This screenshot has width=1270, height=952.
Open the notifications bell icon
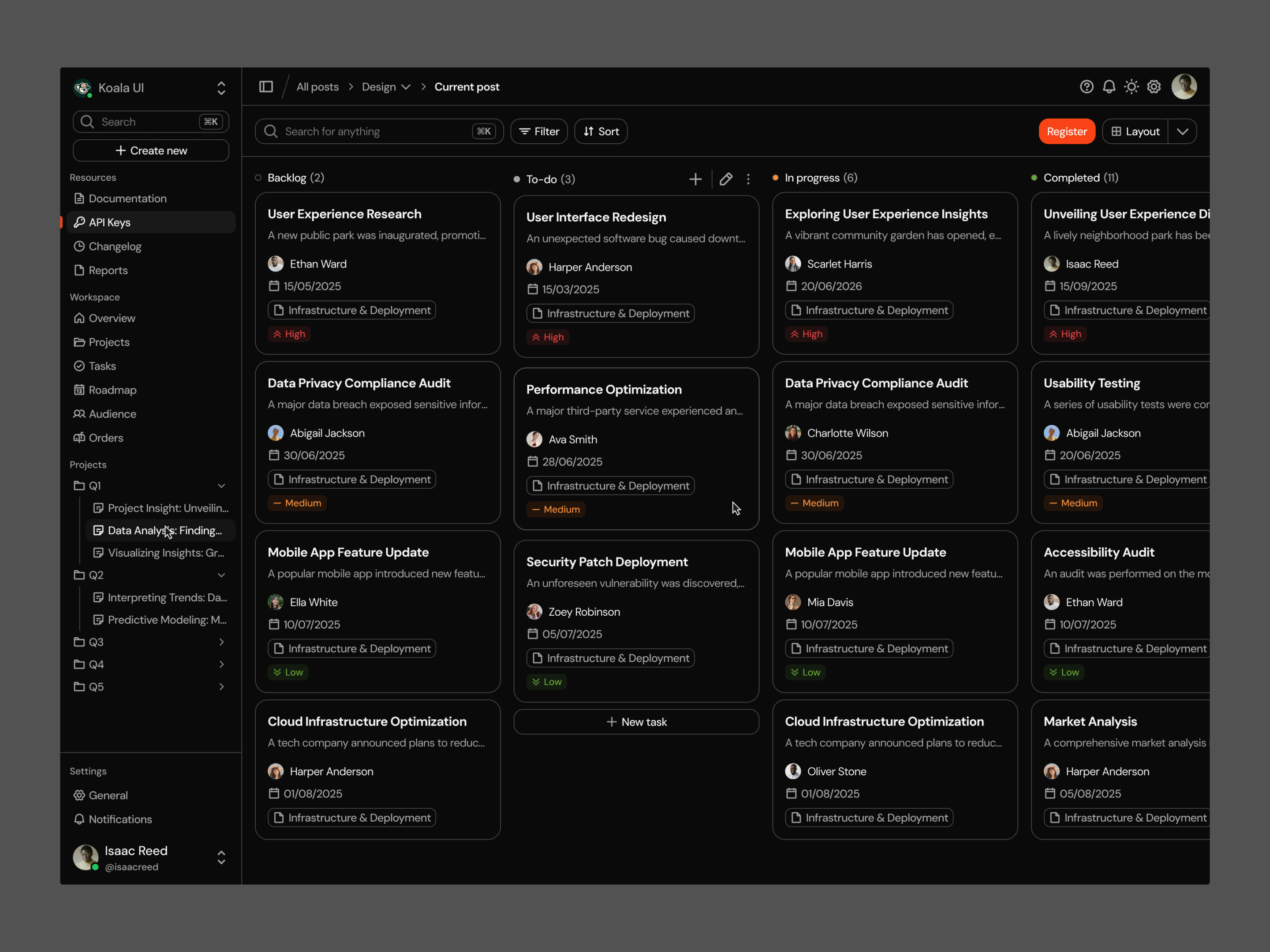(1109, 87)
